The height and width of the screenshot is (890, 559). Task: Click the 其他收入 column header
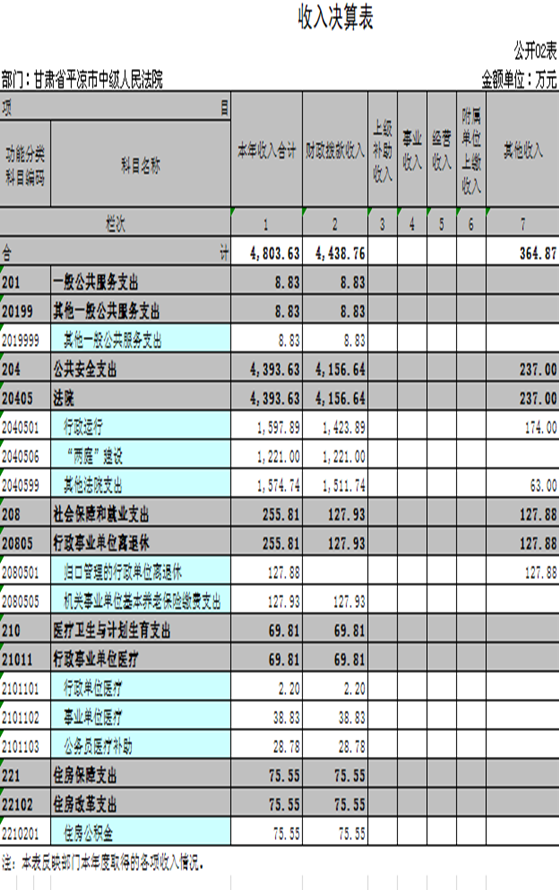[523, 150]
